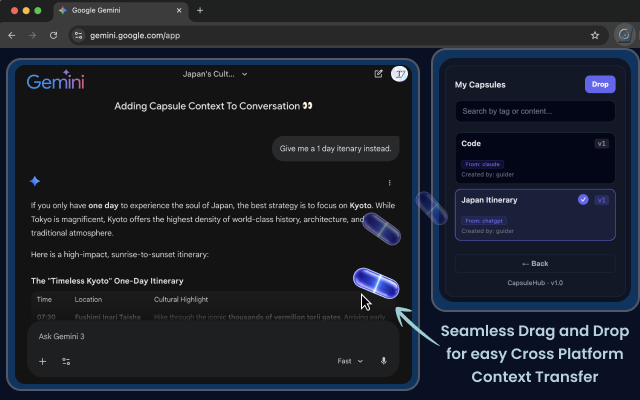Click the browser back arrow

tap(11, 36)
